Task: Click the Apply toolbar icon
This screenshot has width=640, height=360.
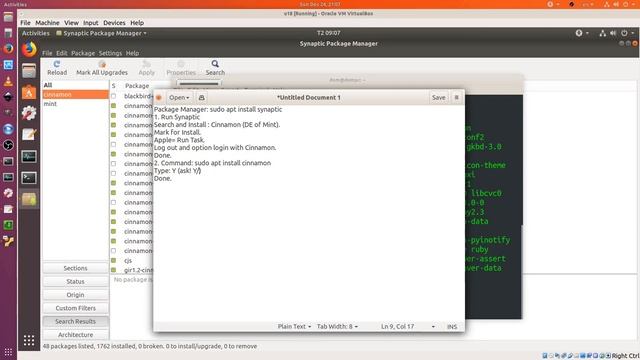Action: (x=147, y=64)
